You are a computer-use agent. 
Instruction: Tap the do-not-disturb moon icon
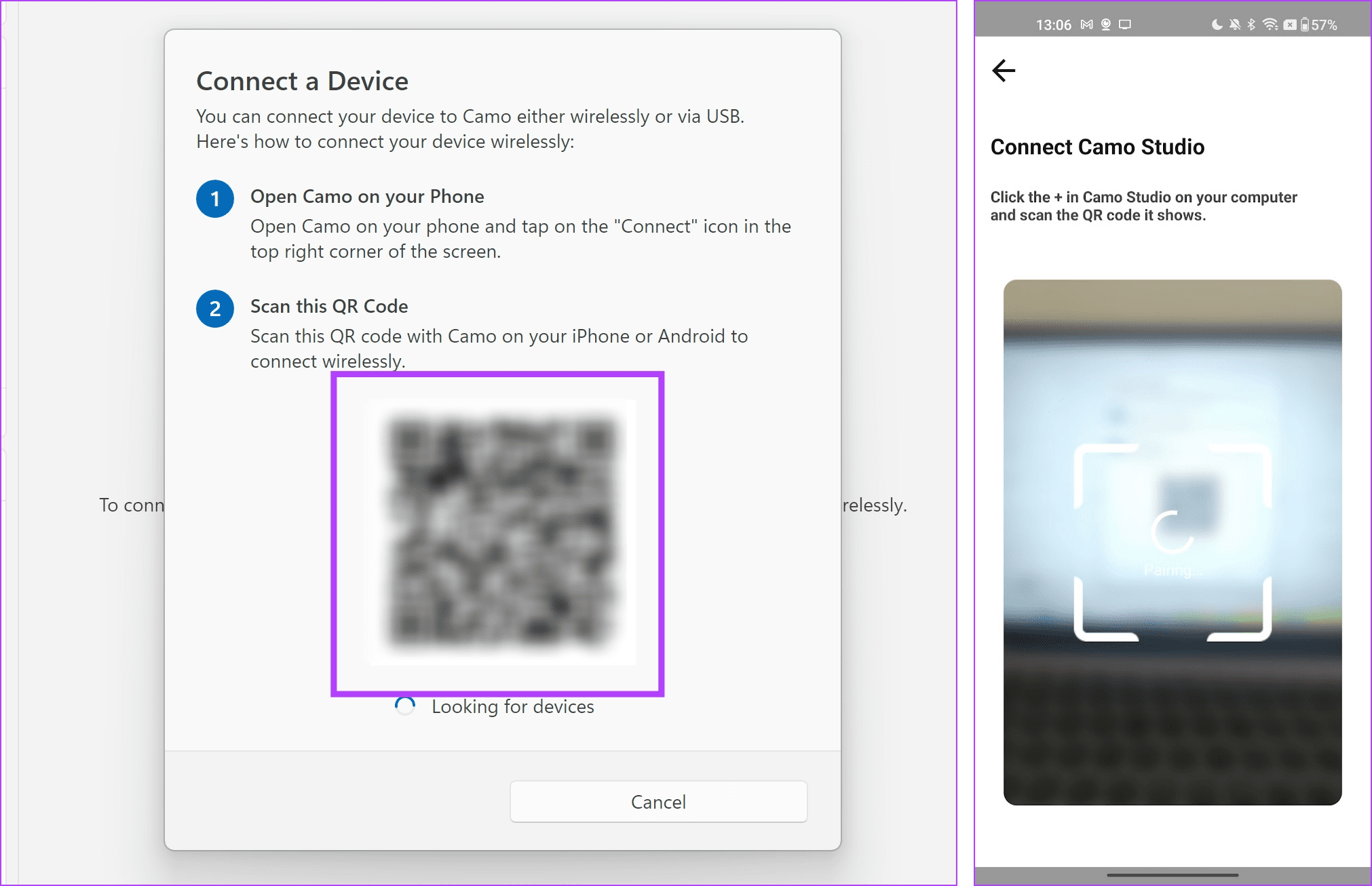coord(1217,25)
